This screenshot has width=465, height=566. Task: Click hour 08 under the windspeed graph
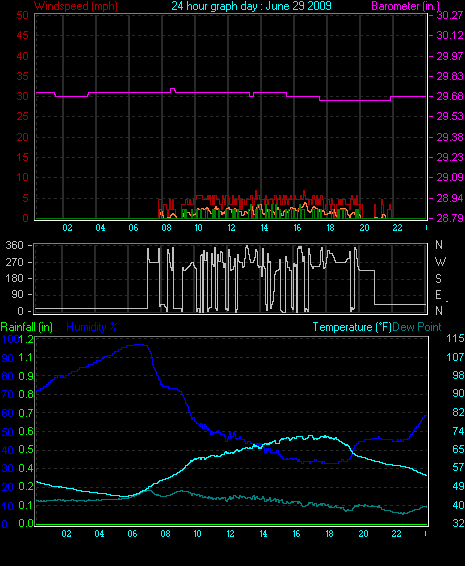pos(166,228)
